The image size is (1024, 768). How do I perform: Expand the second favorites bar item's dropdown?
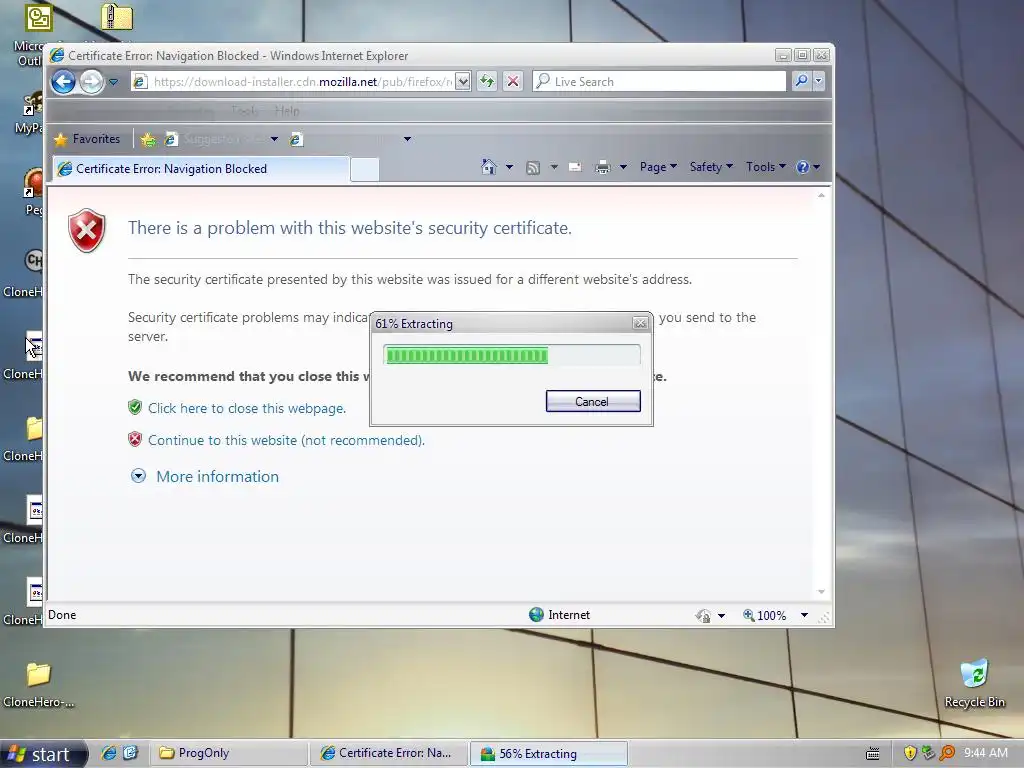coord(408,139)
